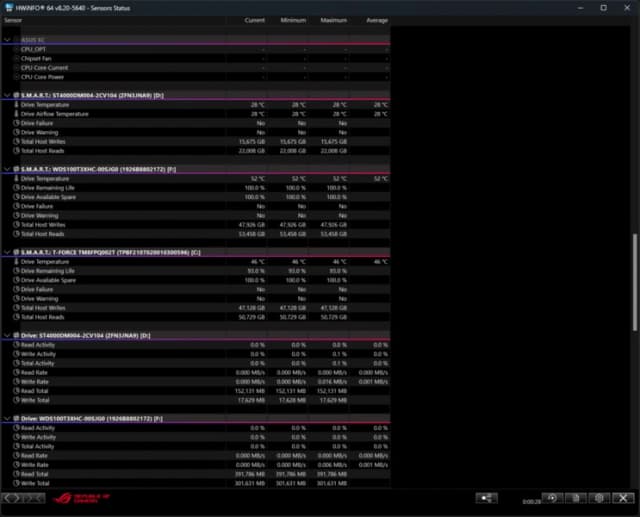Click the icon beside CPU_OPT row
This screenshot has height=517, width=640.
pos(16,49)
